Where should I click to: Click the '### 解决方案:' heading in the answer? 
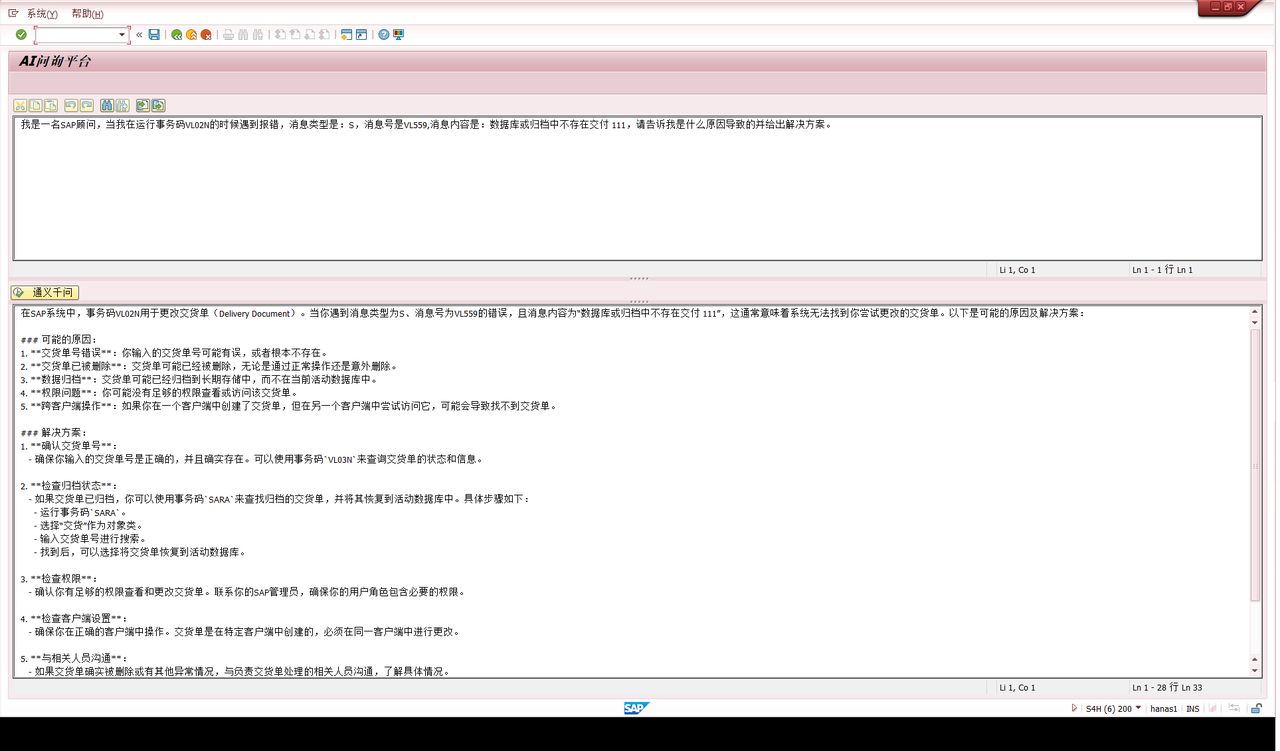click(54, 432)
